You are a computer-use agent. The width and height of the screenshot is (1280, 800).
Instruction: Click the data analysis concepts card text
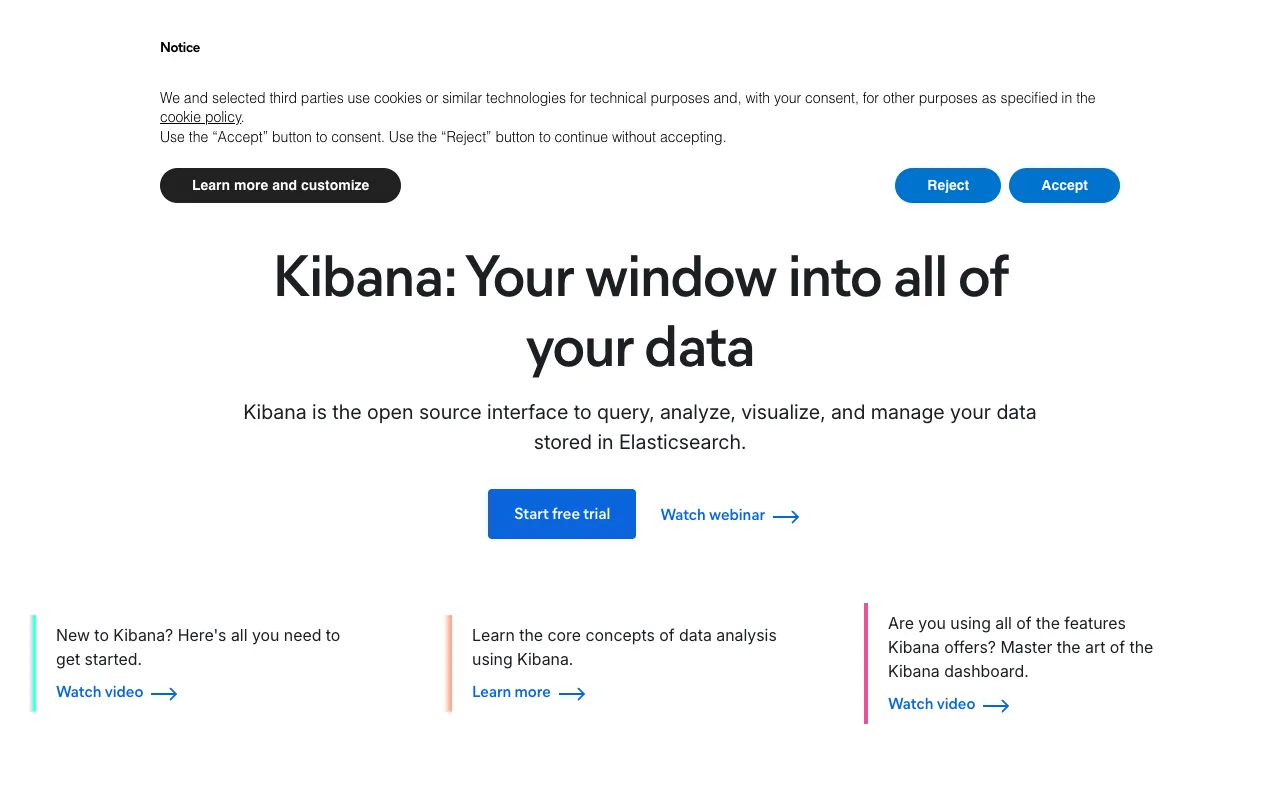[x=624, y=647]
